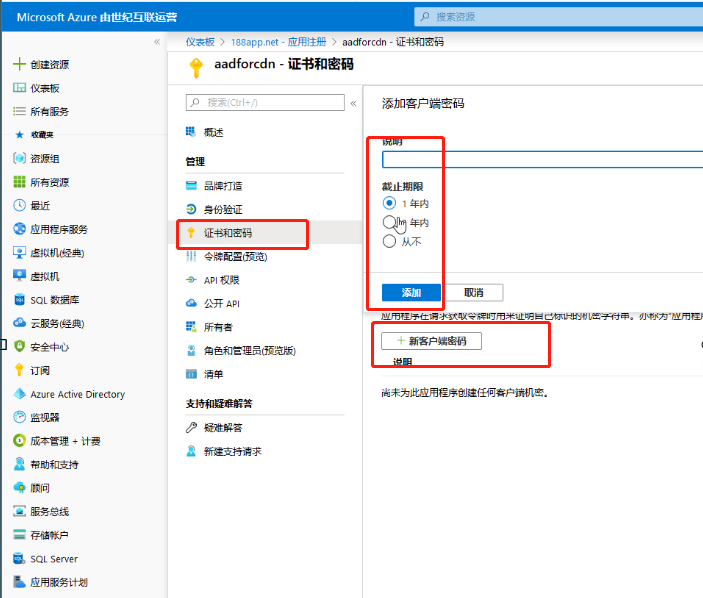
Task: Click the blue '添加' Add button
Action: (x=411, y=293)
